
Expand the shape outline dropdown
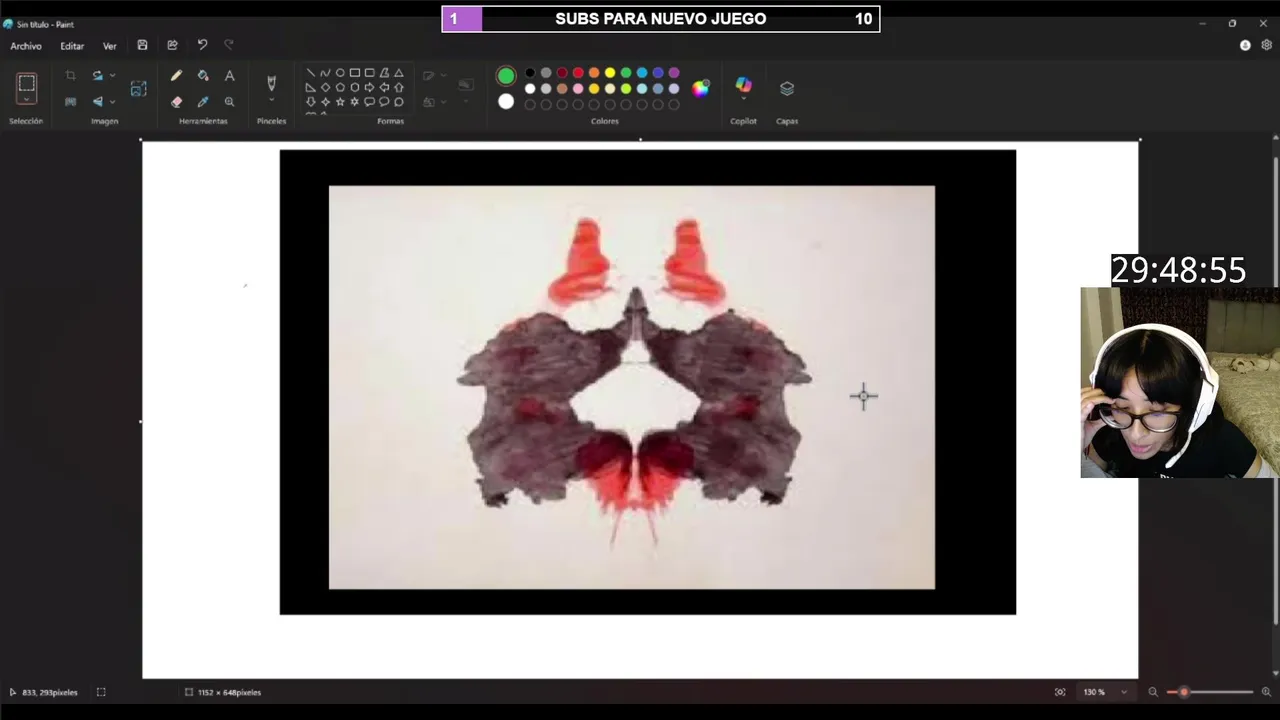pyautogui.click(x=443, y=76)
